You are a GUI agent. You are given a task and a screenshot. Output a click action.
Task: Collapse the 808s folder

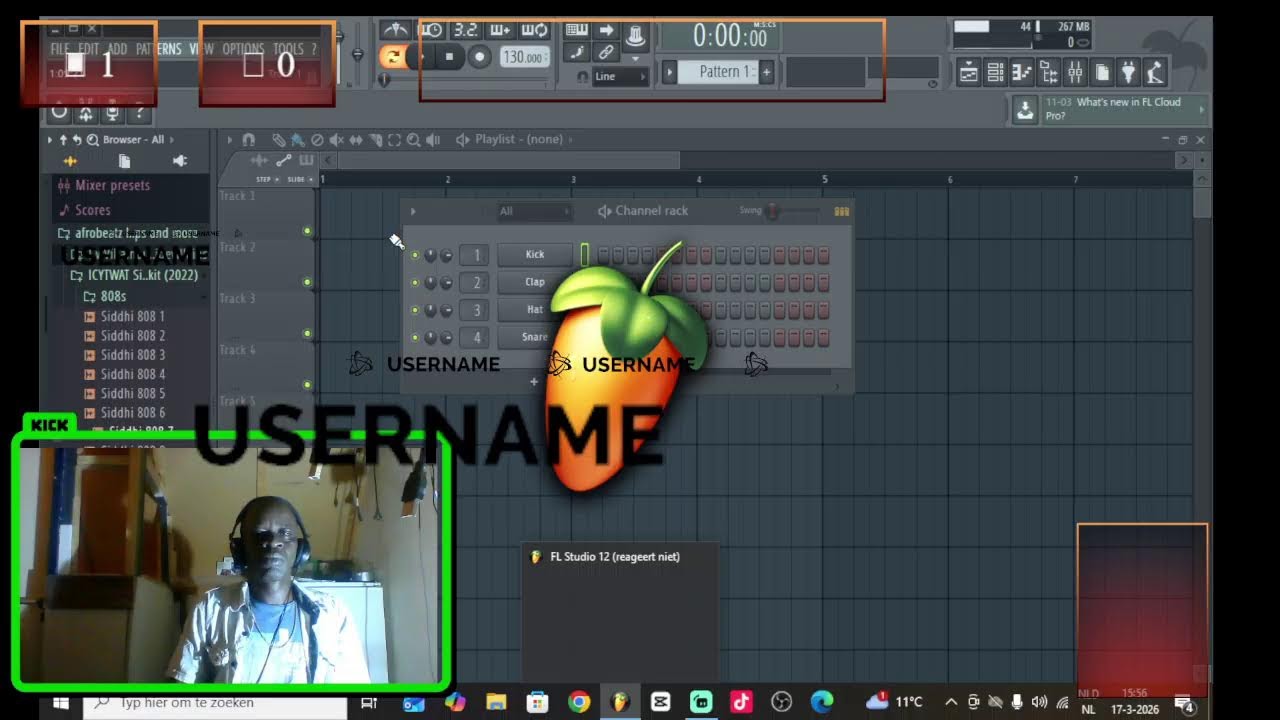112,296
